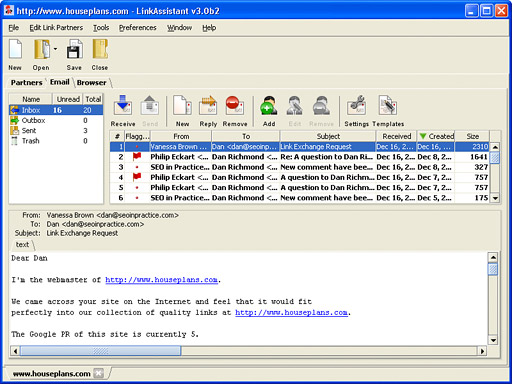Open a project with the Open icon
This screenshot has width=512, height=384.
pyautogui.click(x=42, y=50)
